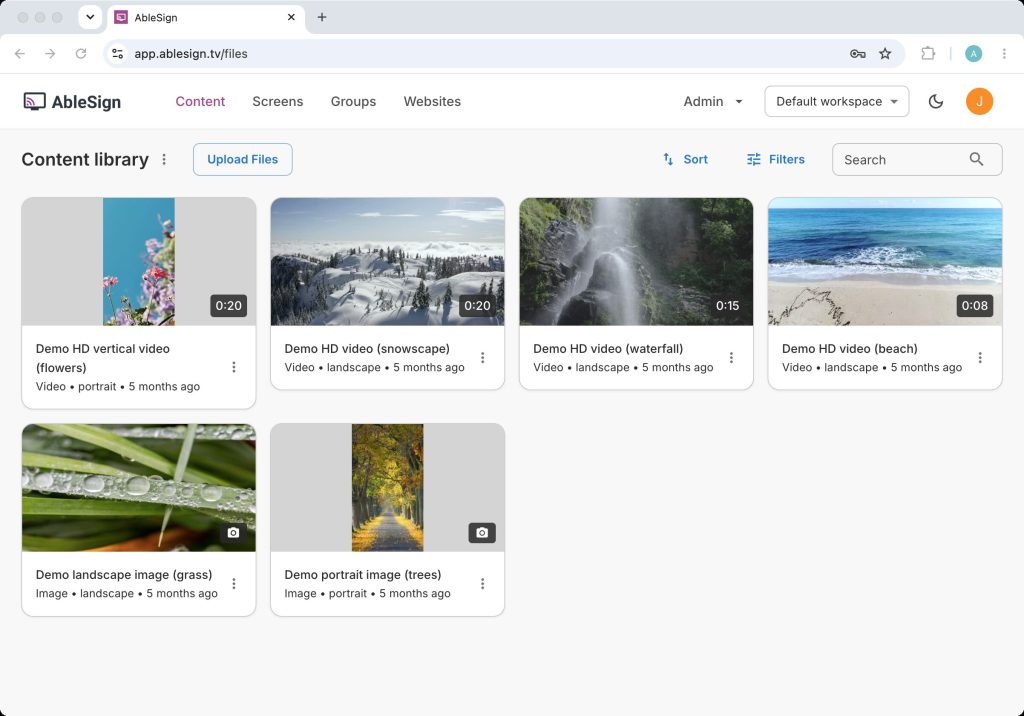Open the Filters panel
The width and height of the screenshot is (1024, 716).
point(776,159)
